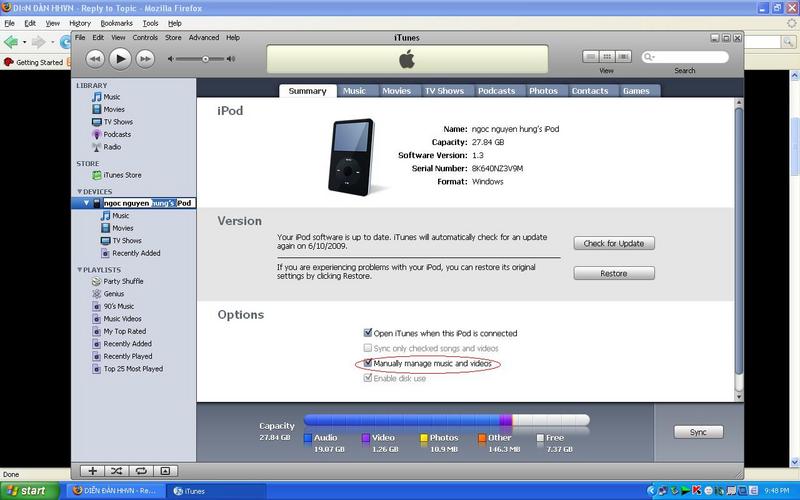This screenshot has width=800, height=500.
Task: Toggle Manually manage music and videos
Action: pyautogui.click(x=368, y=363)
